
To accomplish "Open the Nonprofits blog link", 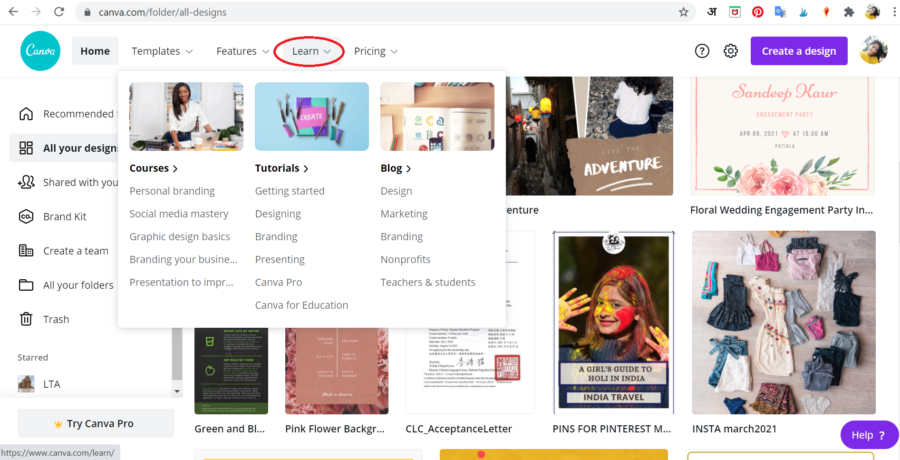I will click(x=405, y=259).
